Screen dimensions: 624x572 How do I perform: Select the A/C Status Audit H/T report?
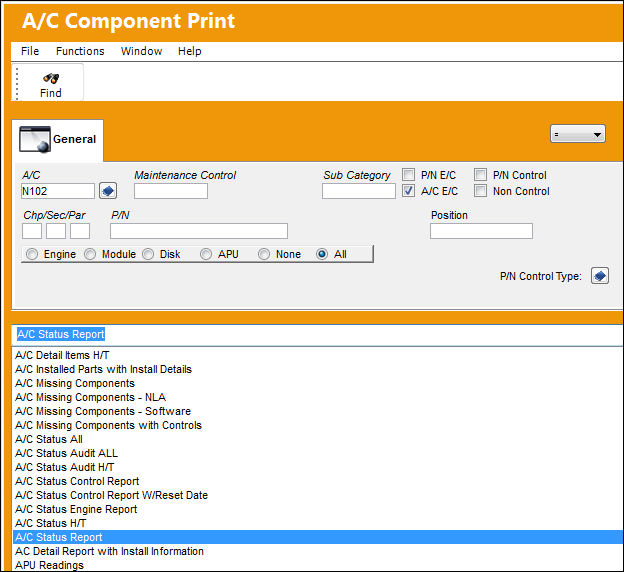click(x=318, y=467)
